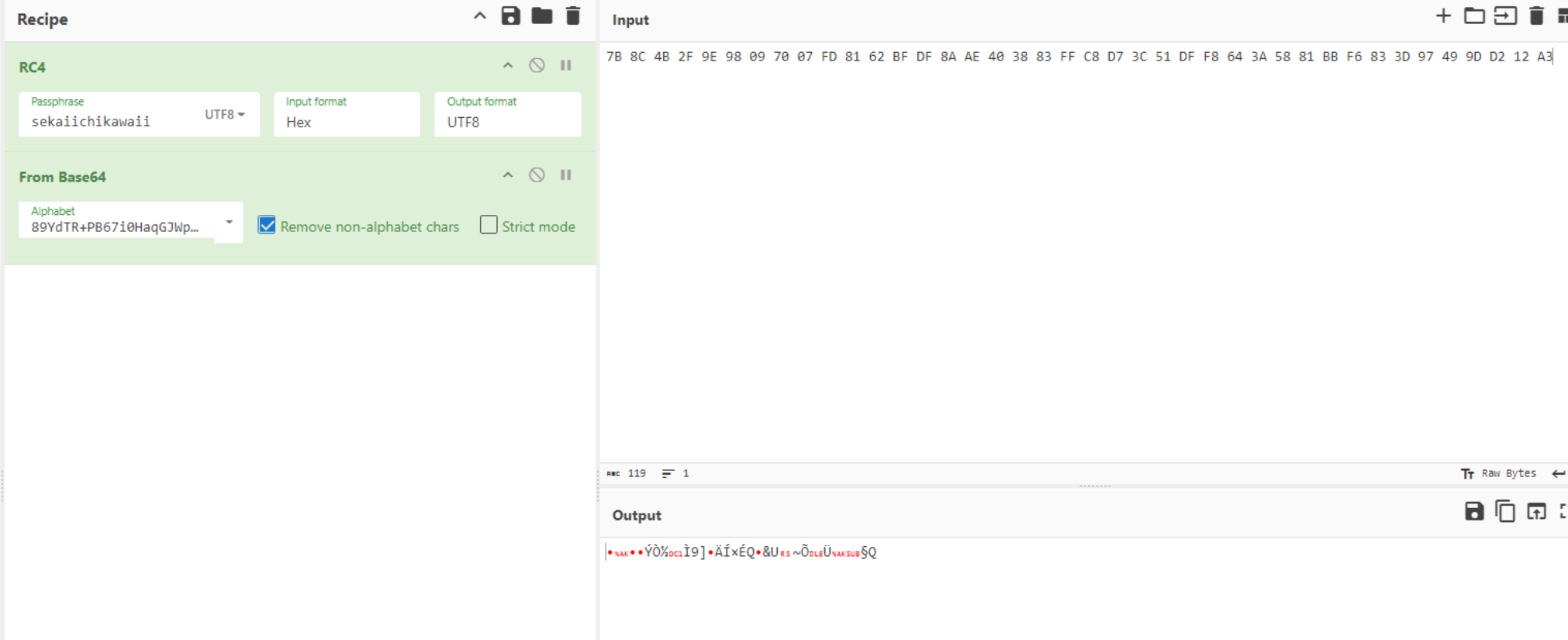Viewport: 1568px width, 640px height.
Task: Uncheck Remove non-alphabet chars
Action: [x=267, y=226]
